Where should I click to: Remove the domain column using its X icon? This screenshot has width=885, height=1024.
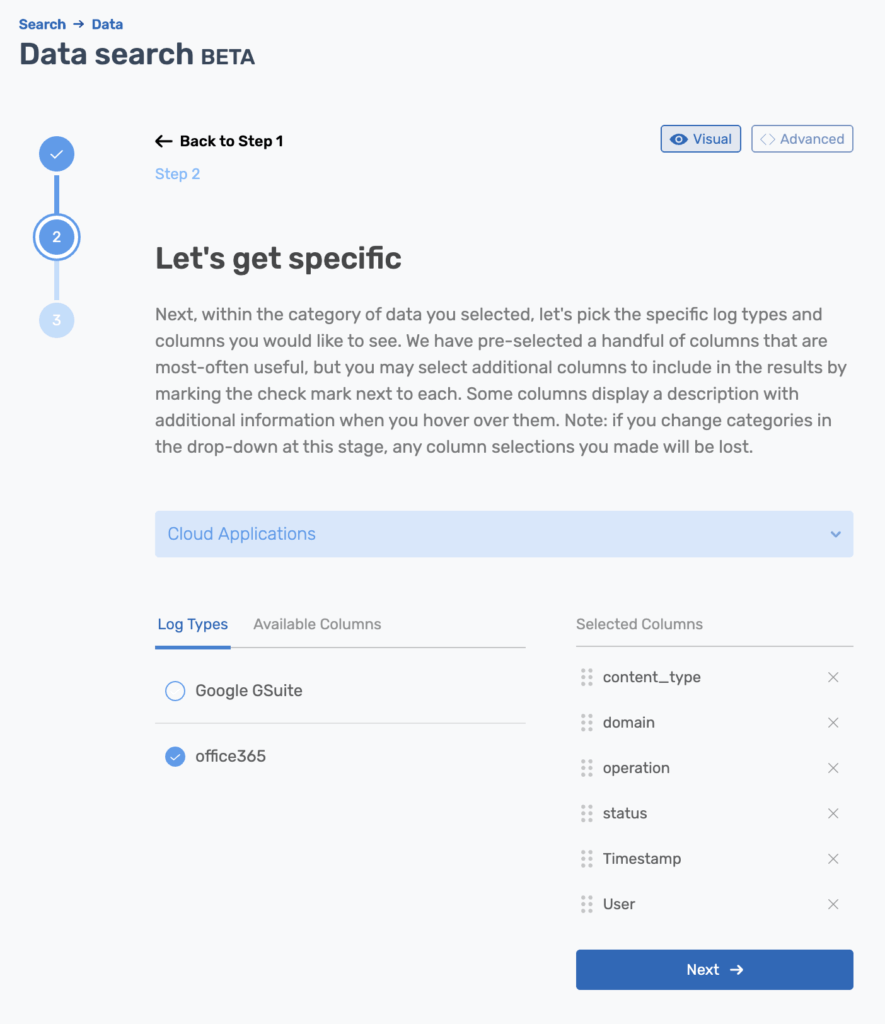tap(833, 722)
